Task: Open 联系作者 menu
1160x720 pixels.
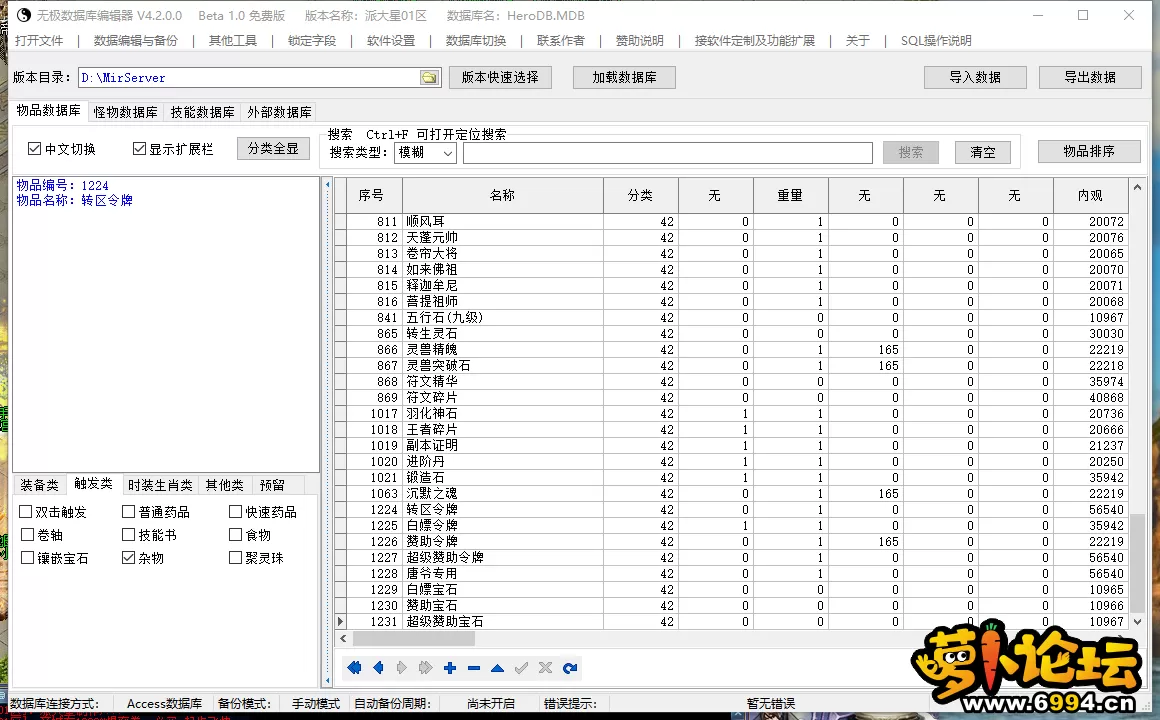Action: (561, 41)
